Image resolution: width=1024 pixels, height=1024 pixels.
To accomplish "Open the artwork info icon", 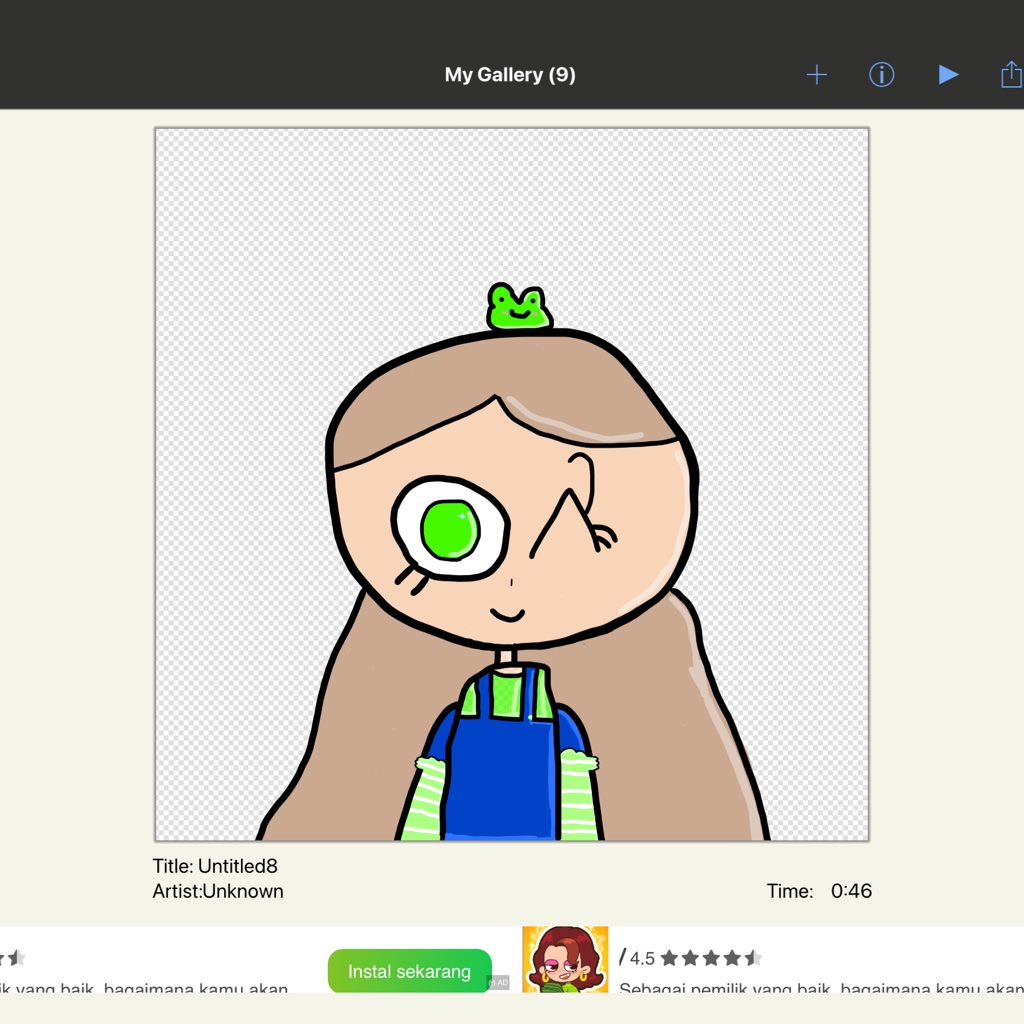I will click(x=882, y=74).
